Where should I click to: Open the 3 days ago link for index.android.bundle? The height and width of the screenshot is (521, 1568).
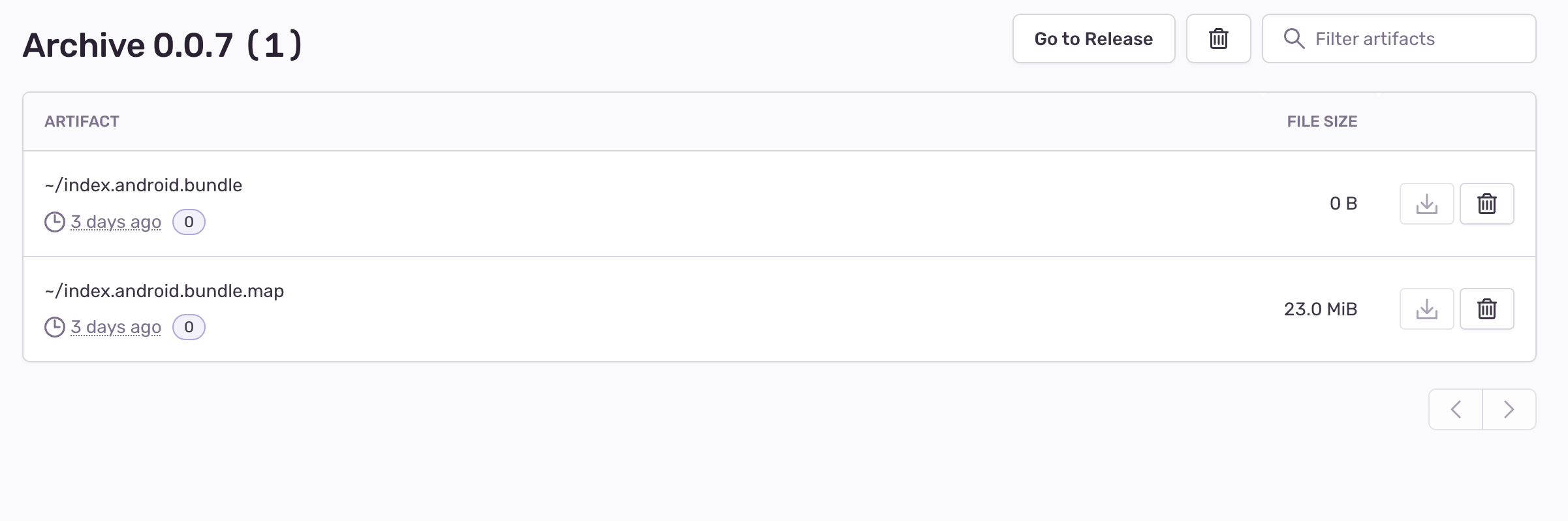click(116, 222)
